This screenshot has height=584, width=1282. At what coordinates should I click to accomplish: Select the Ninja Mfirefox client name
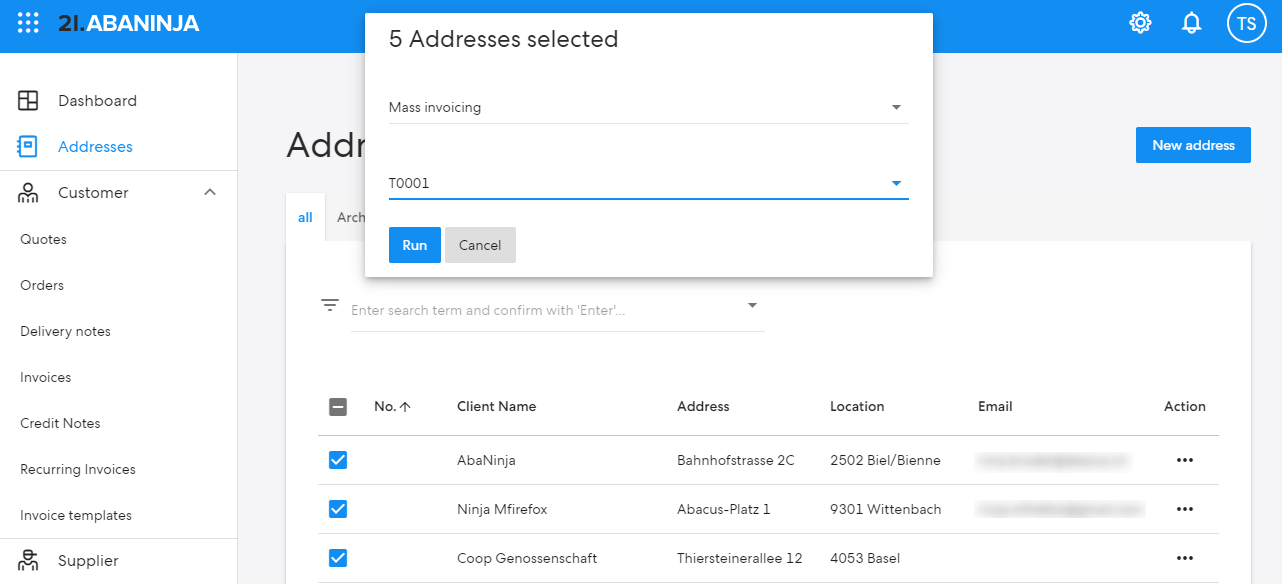tap(502, 510)
